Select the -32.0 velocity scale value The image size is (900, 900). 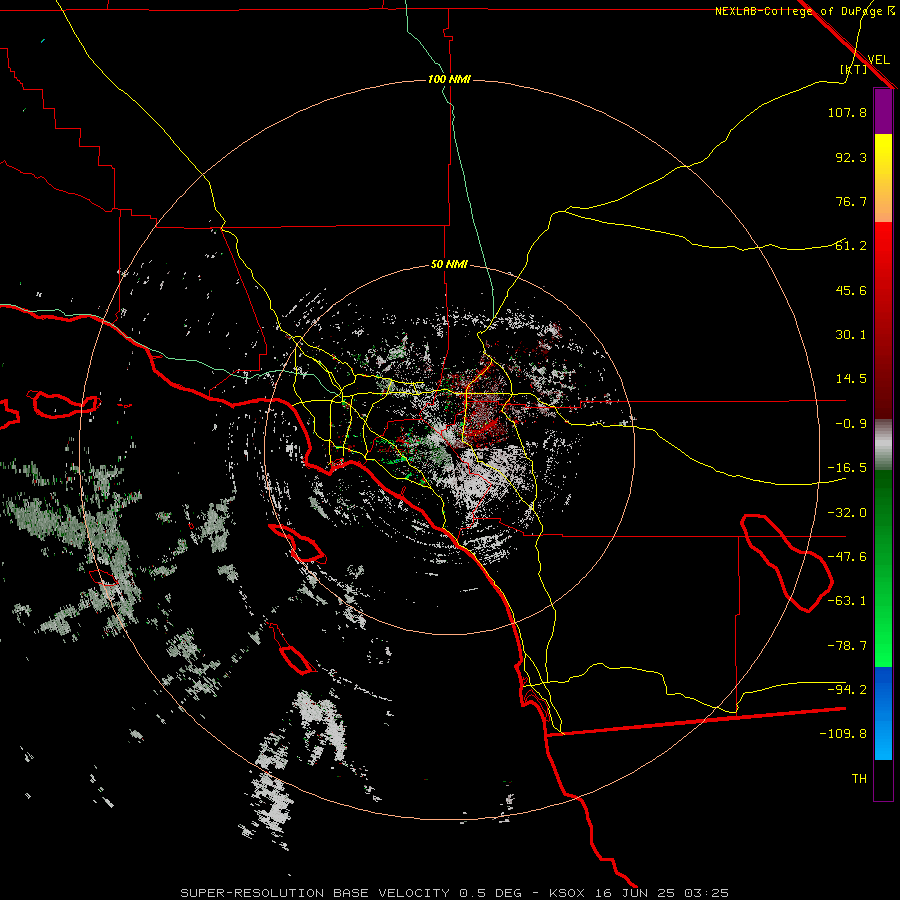[847, 513]
